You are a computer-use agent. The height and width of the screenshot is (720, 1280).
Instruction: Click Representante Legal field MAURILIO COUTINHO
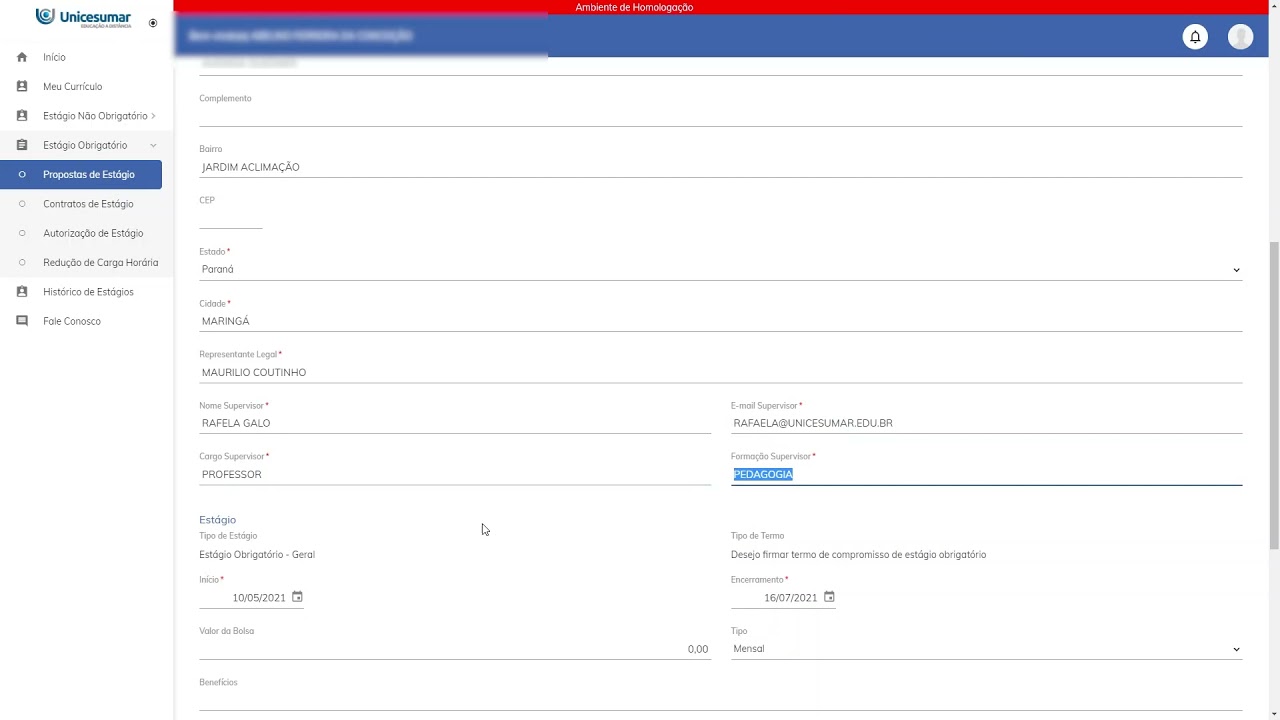coord(720,372)
